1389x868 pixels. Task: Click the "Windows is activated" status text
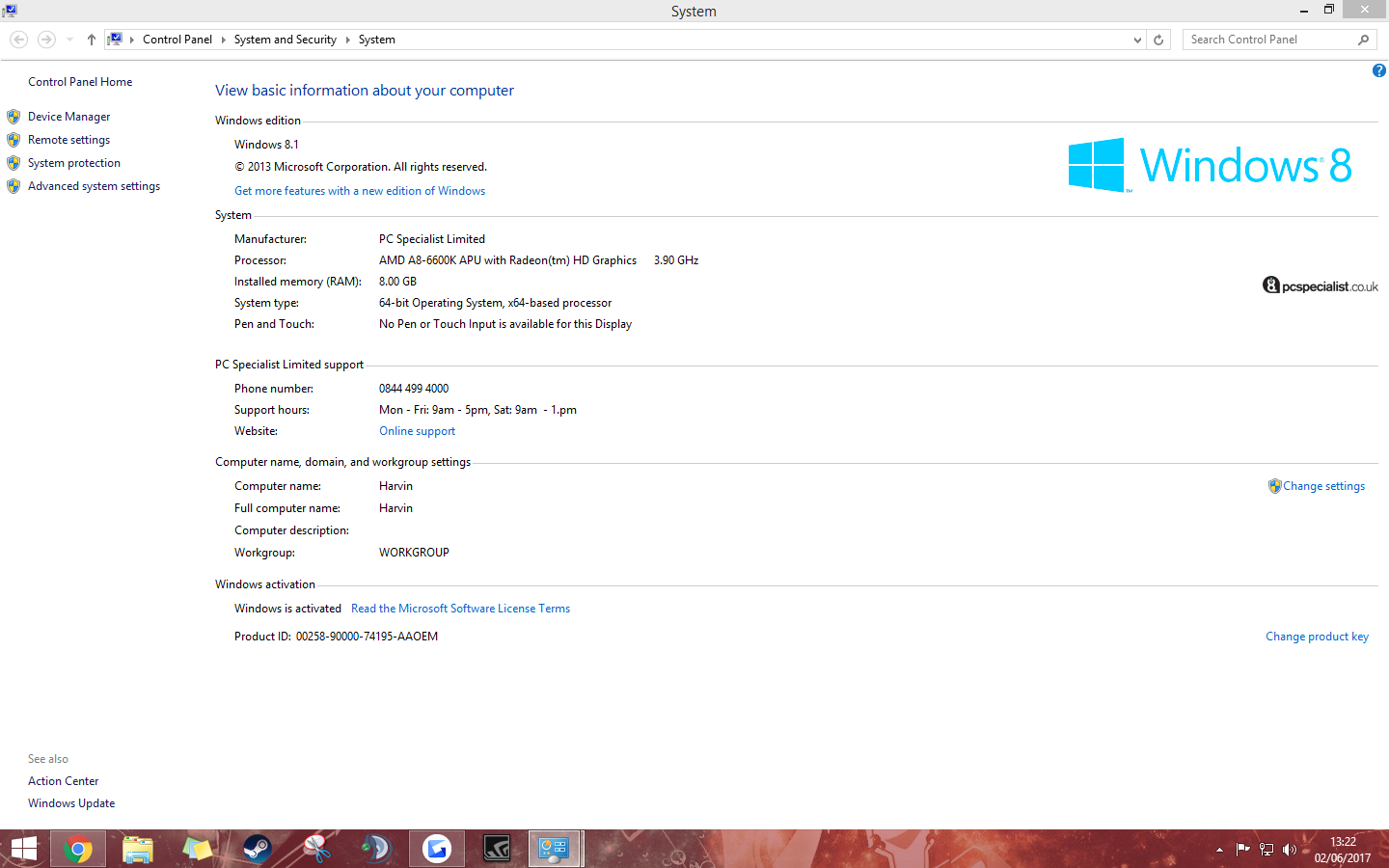tap(287, 609)
